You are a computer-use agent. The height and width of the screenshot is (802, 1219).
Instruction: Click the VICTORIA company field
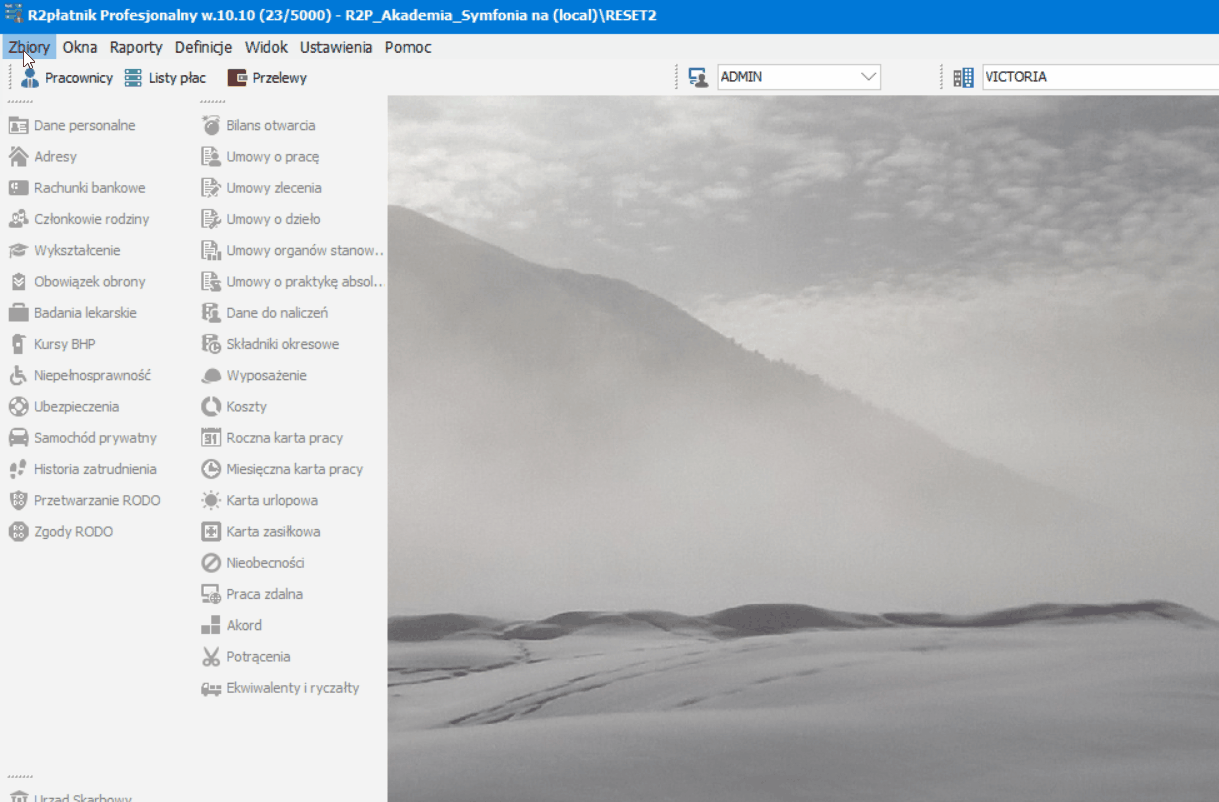point(1100,77)
